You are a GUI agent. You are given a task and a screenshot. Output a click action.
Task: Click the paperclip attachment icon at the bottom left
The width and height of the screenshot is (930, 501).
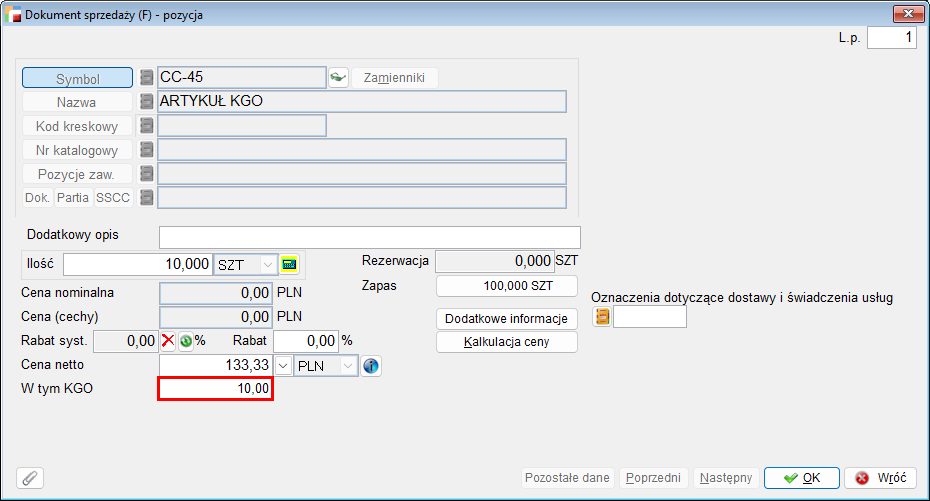(30, 478)
